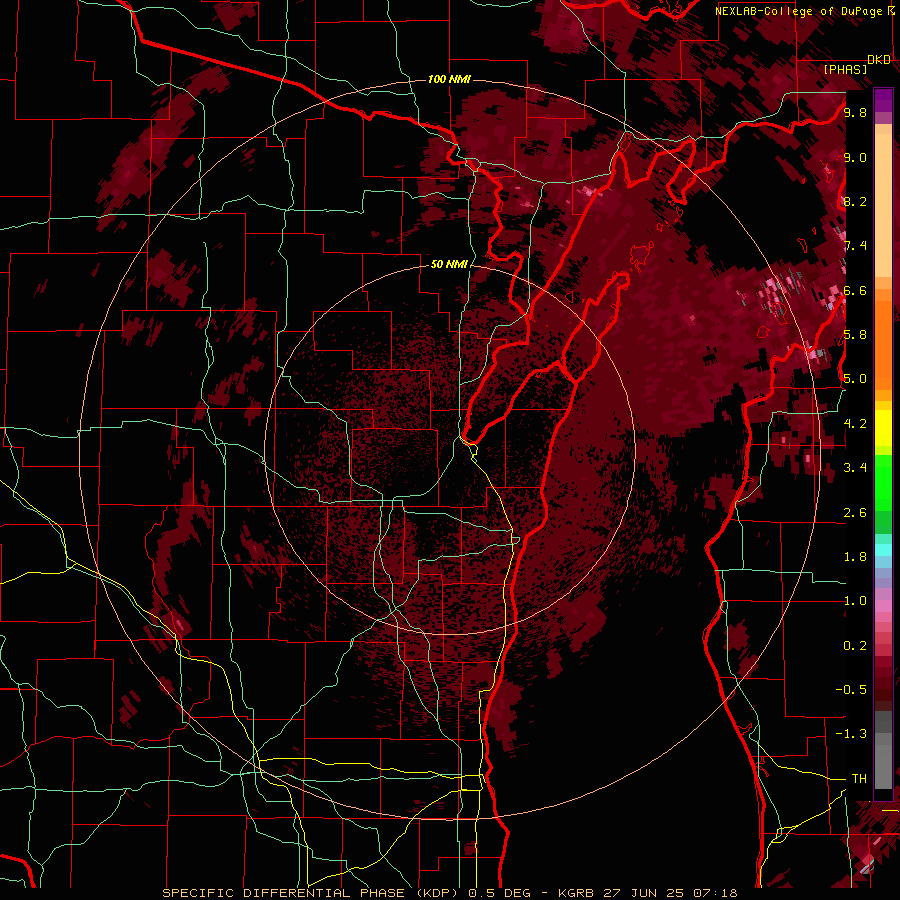This screenshot has width=900, height=900.
Task: Click the 4.2 value on the color scale
Action: [855, 424]
